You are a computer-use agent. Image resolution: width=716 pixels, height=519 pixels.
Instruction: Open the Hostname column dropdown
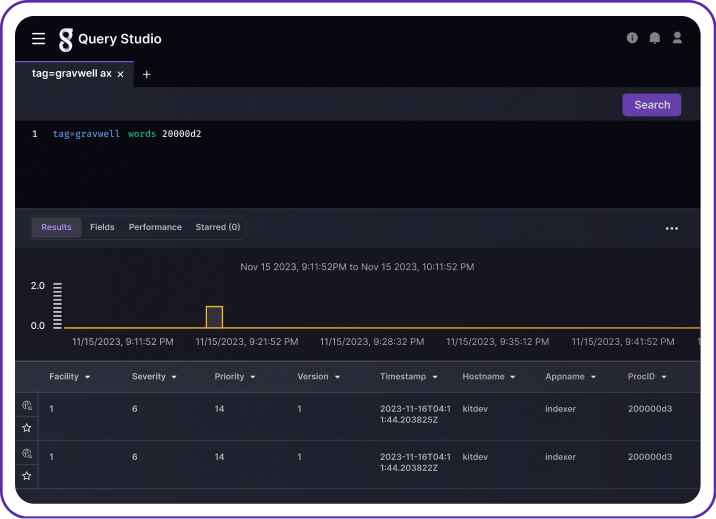tap(513, 377)
